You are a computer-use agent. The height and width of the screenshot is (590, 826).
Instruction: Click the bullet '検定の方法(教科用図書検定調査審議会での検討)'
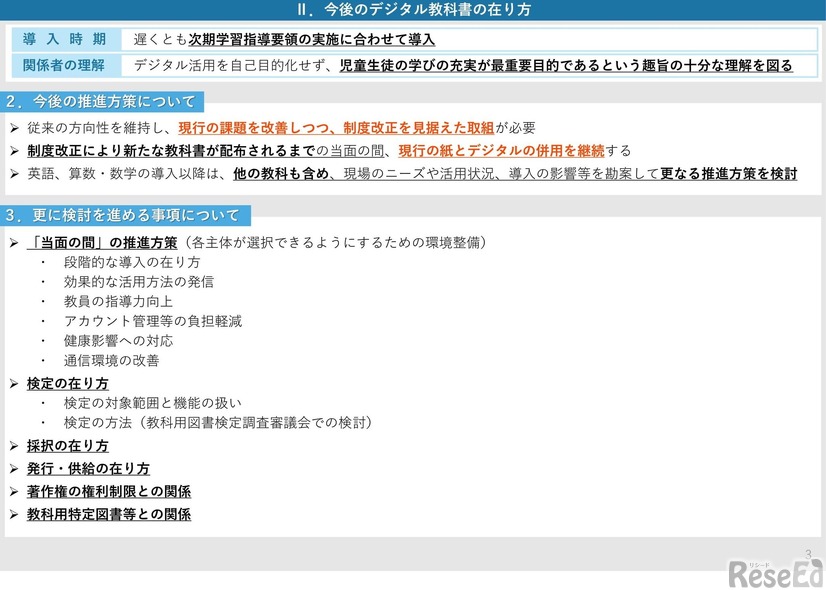tap(218, 423)
